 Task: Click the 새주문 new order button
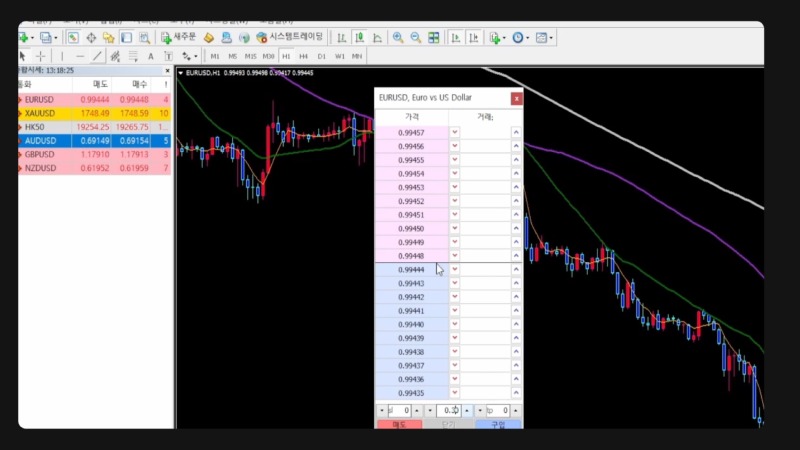coord(177,38)
